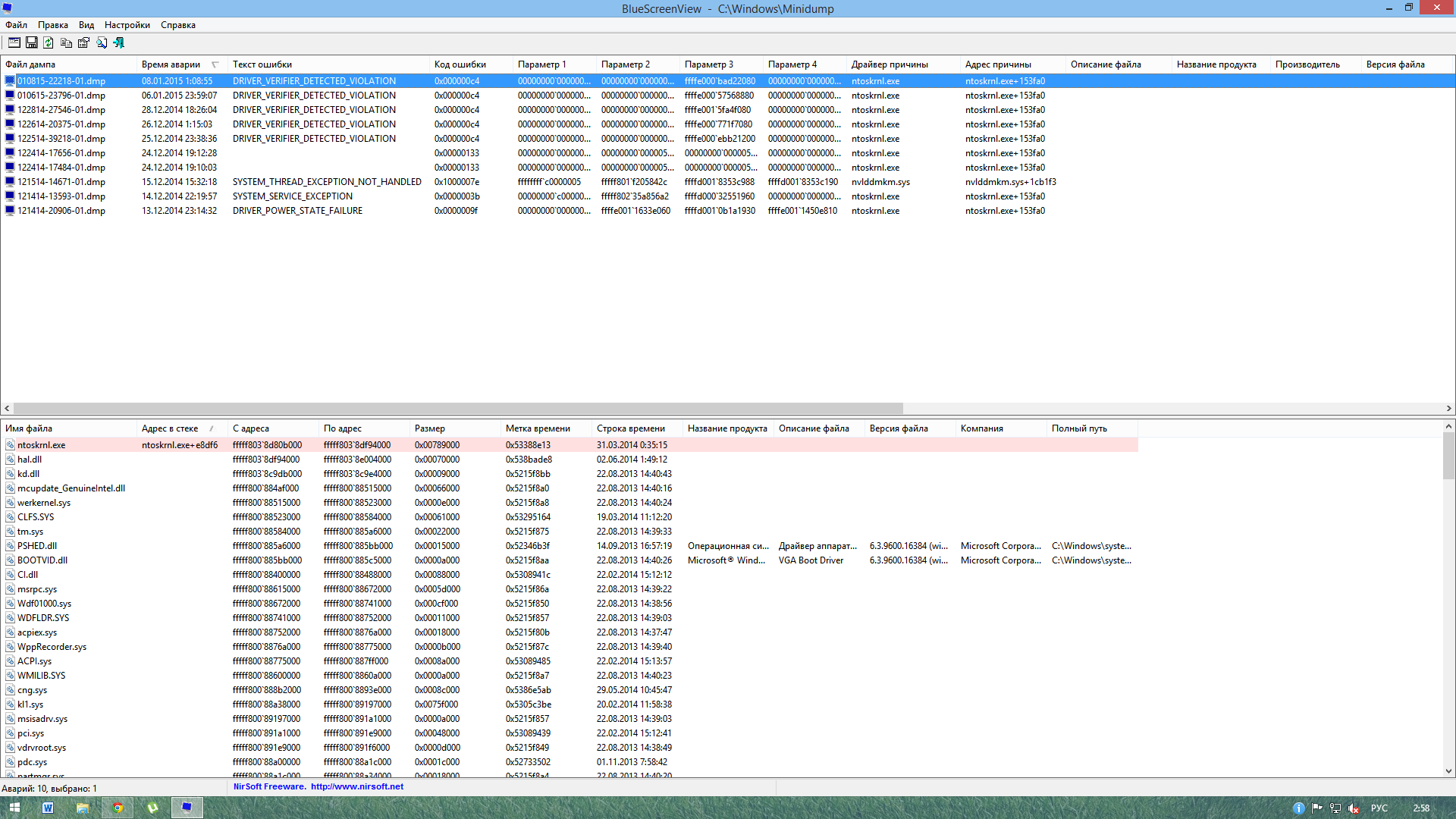Sort by Время аварии column header
Screen dimensions: 1456x819
coord(171,64)
